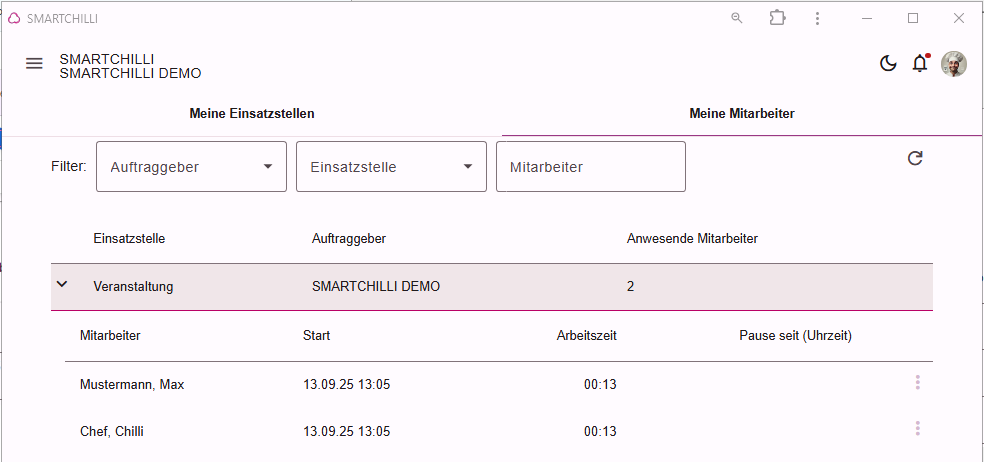This screenshot has height=462, width=984.
Task: Click the Mustermann, Max employee row
Action: [499, 384]
